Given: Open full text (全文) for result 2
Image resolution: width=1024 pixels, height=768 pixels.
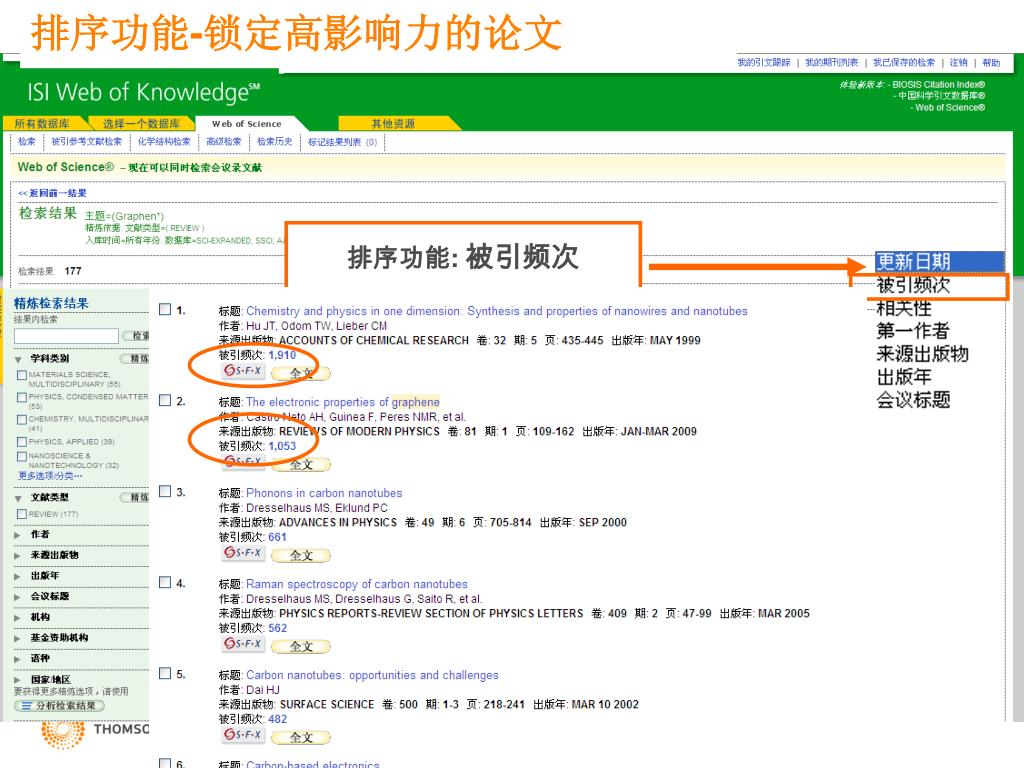Looking at the screenshot, I should (301, 464).
